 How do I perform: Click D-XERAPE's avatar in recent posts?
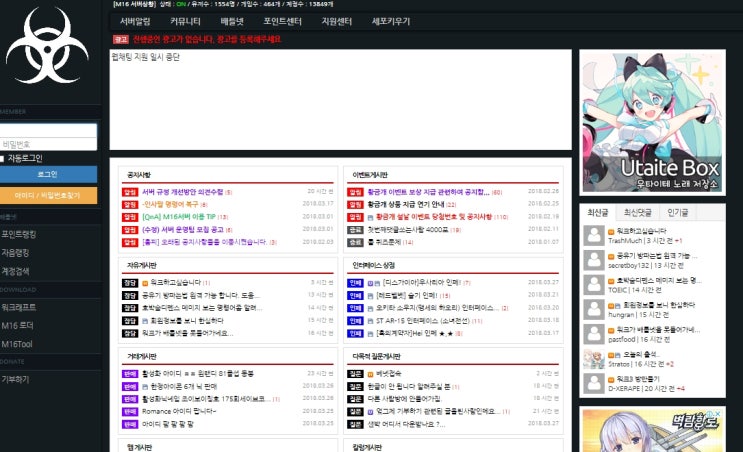pos(594,383)
